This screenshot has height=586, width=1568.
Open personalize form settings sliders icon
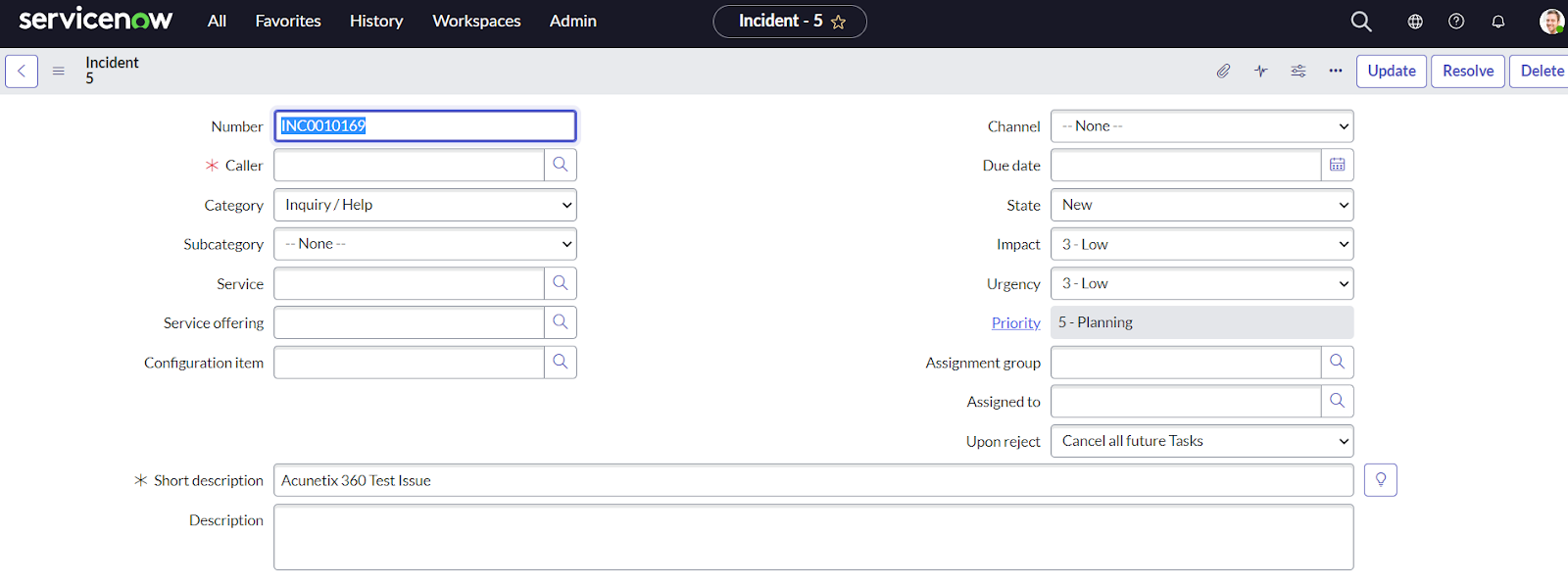1298,71
